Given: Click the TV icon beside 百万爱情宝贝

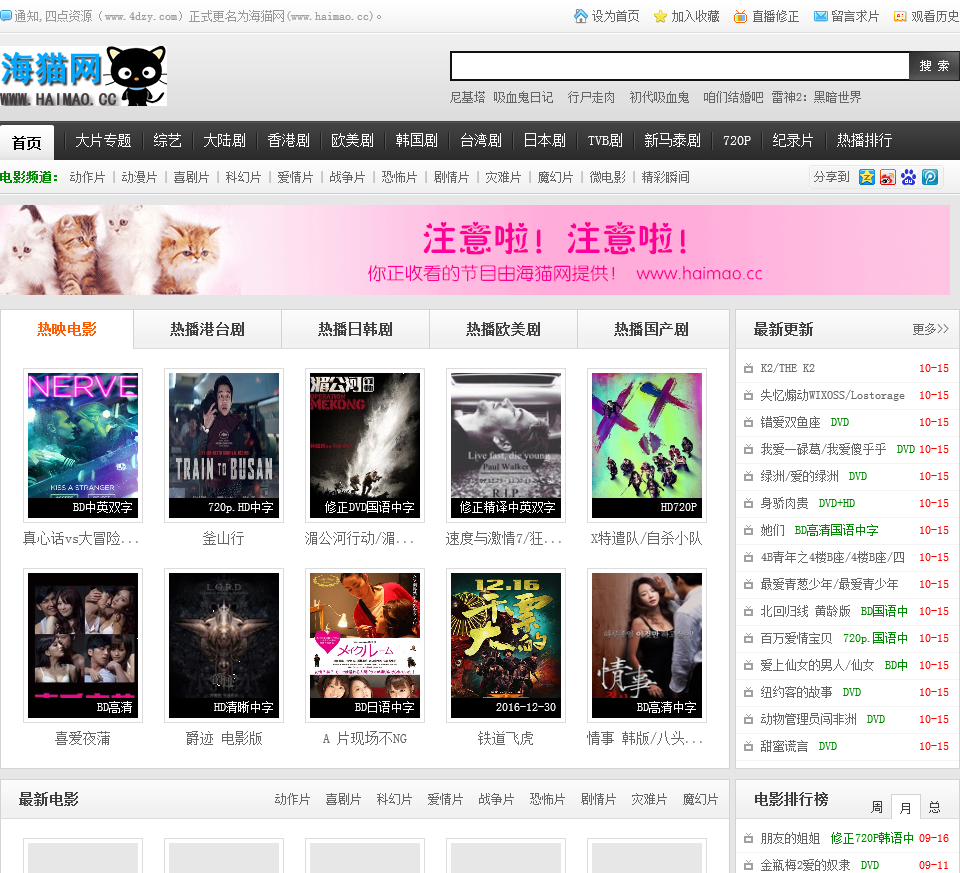Looking at the screenshot, I should tap(748, 638).
